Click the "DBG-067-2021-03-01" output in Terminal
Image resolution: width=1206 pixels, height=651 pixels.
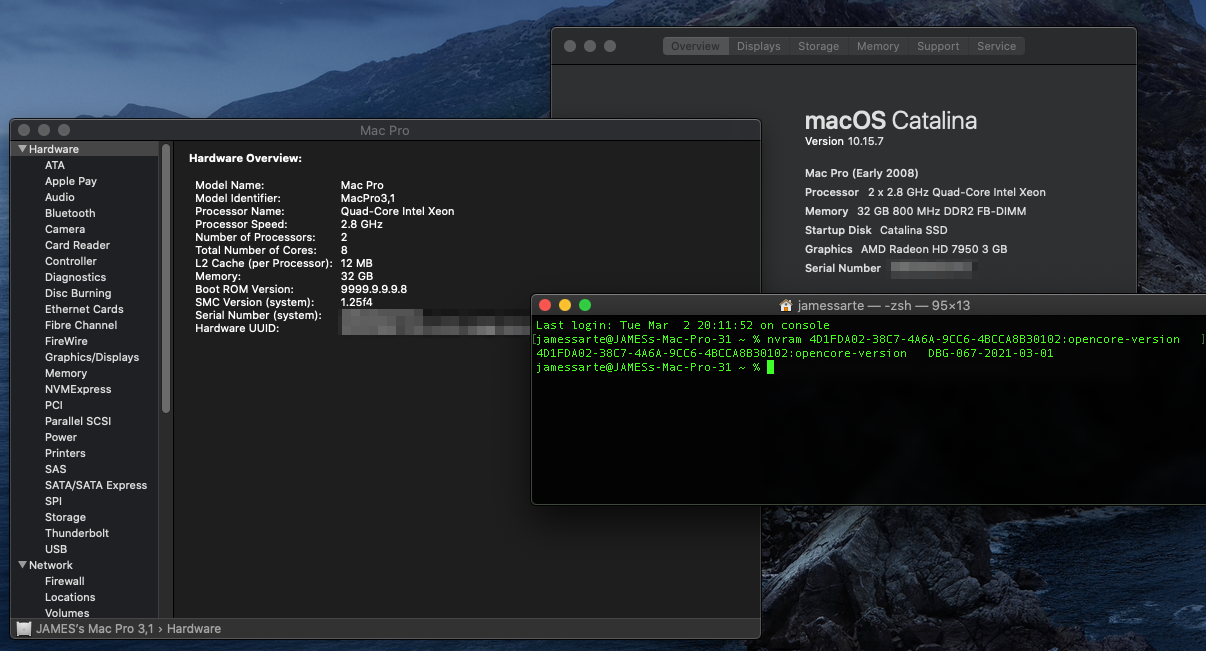(991, 353)
